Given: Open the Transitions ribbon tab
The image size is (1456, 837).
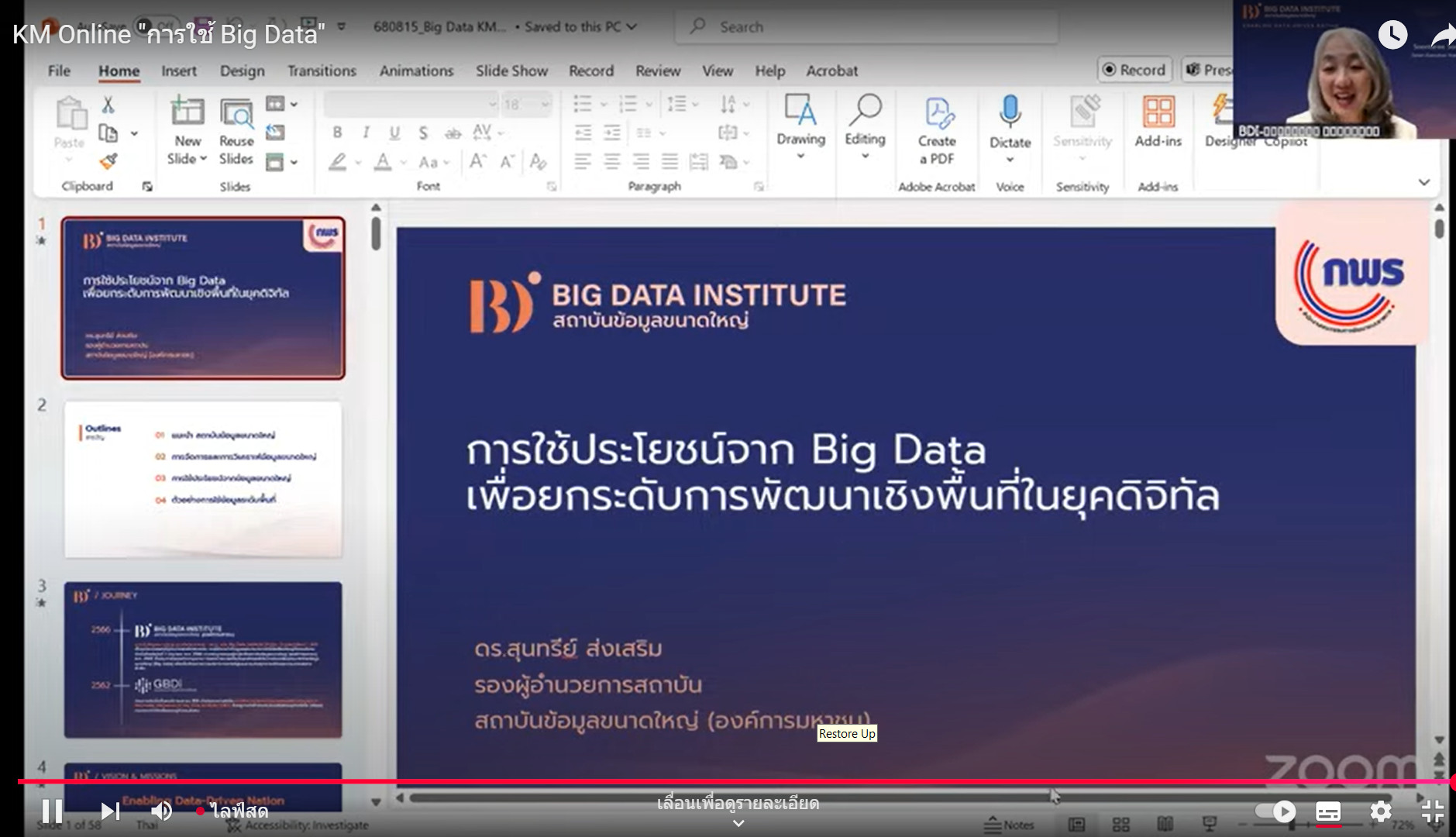Looking at the screenshot, I should (x=322, y=71).
